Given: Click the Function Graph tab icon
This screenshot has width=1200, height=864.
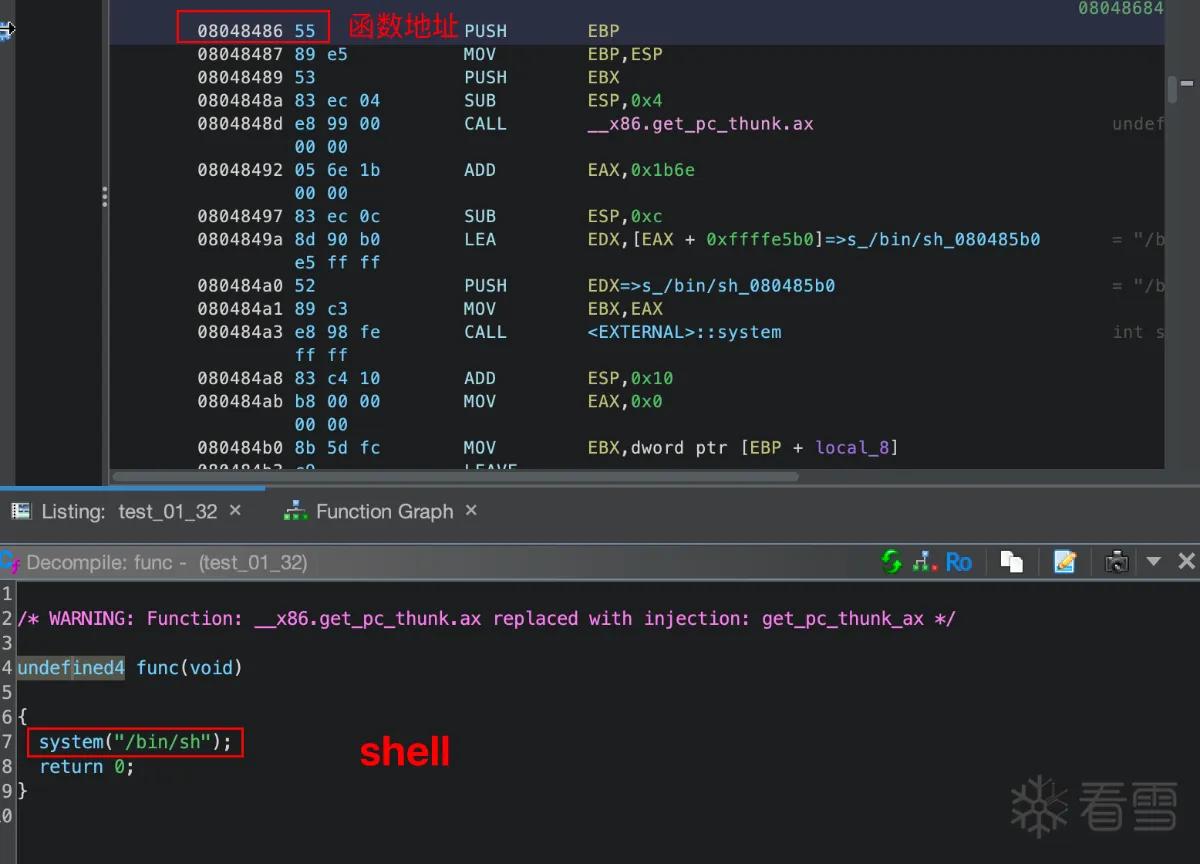Looking at the screenshot, I should point(295,511).
